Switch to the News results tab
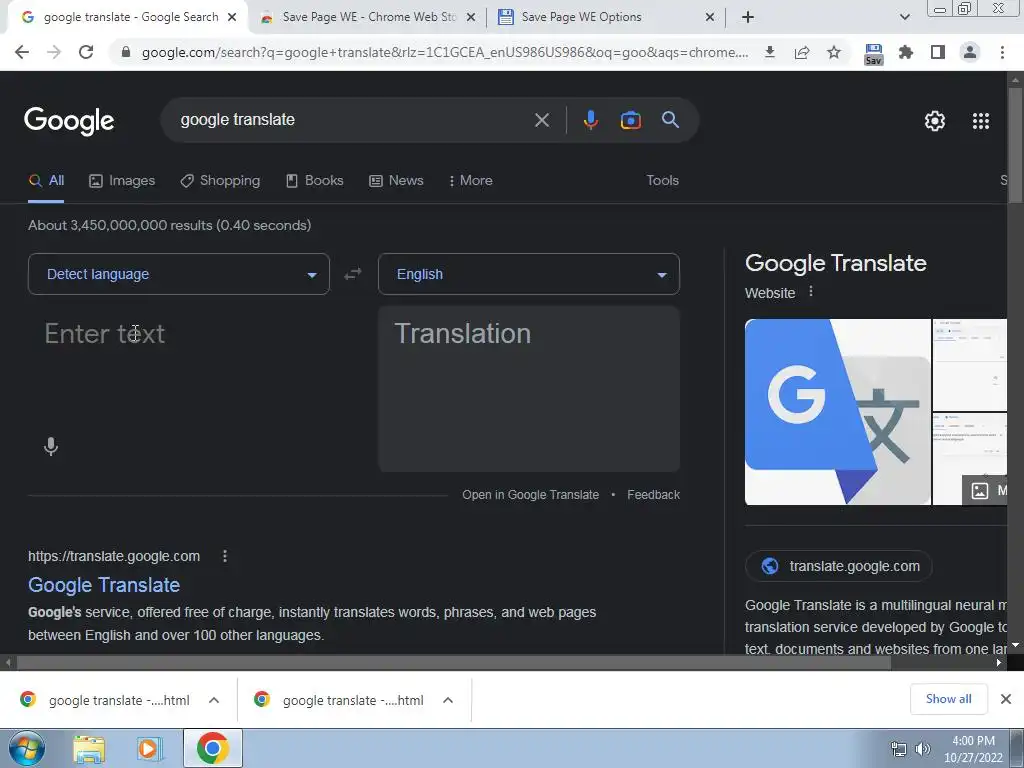1024x768 pixels. (x=396, y=180)
